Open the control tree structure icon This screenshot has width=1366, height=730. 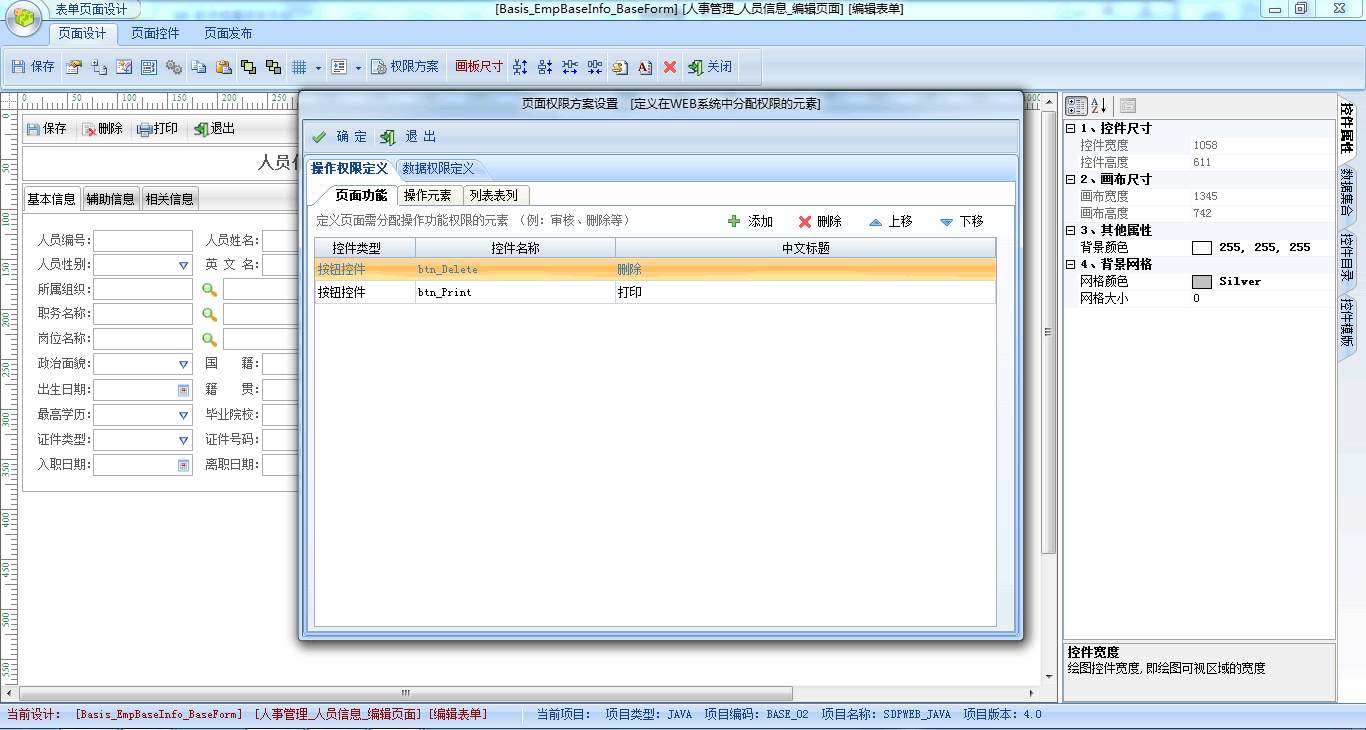[99, 67]
